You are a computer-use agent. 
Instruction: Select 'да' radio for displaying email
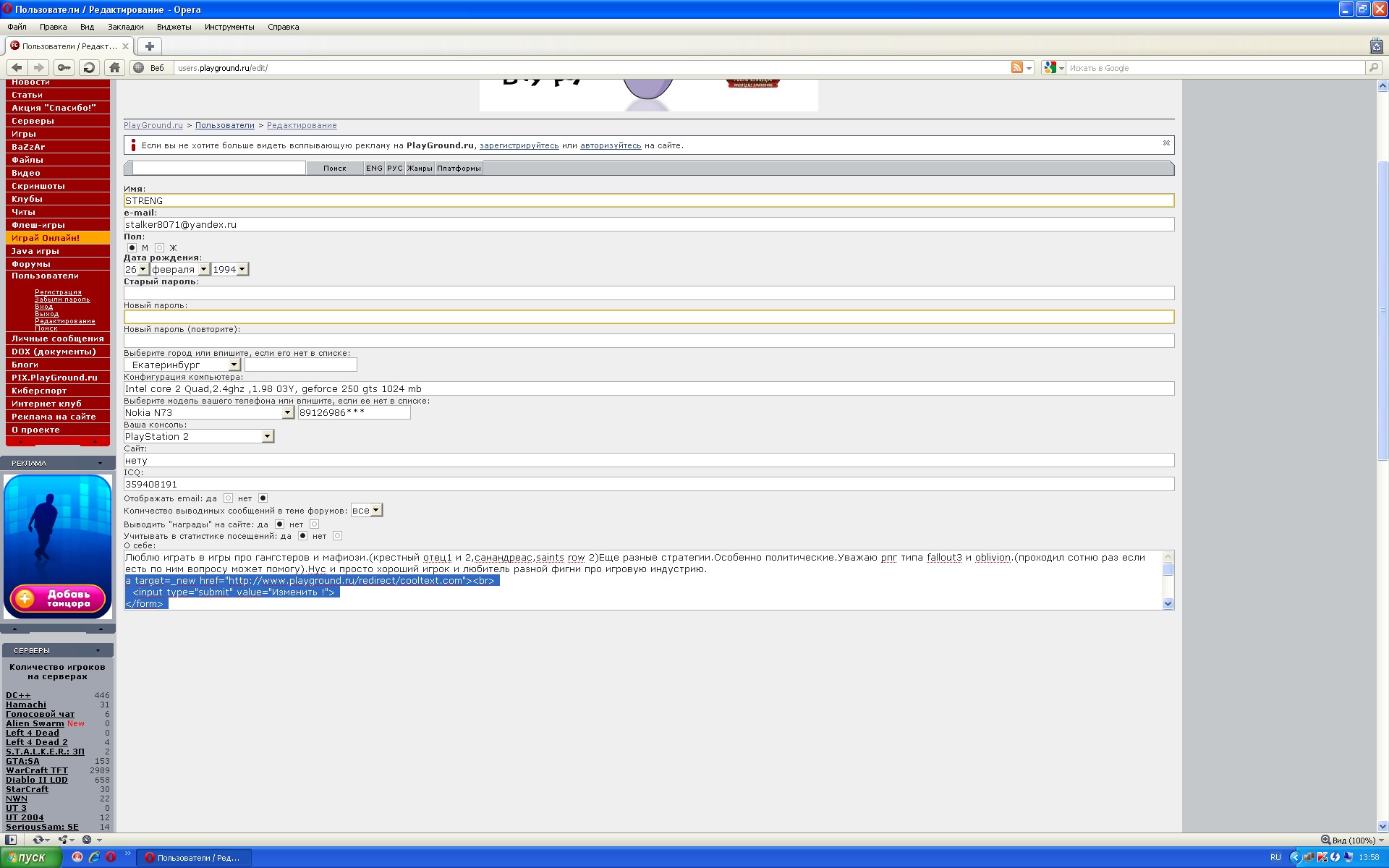click(x=228, y=498)
